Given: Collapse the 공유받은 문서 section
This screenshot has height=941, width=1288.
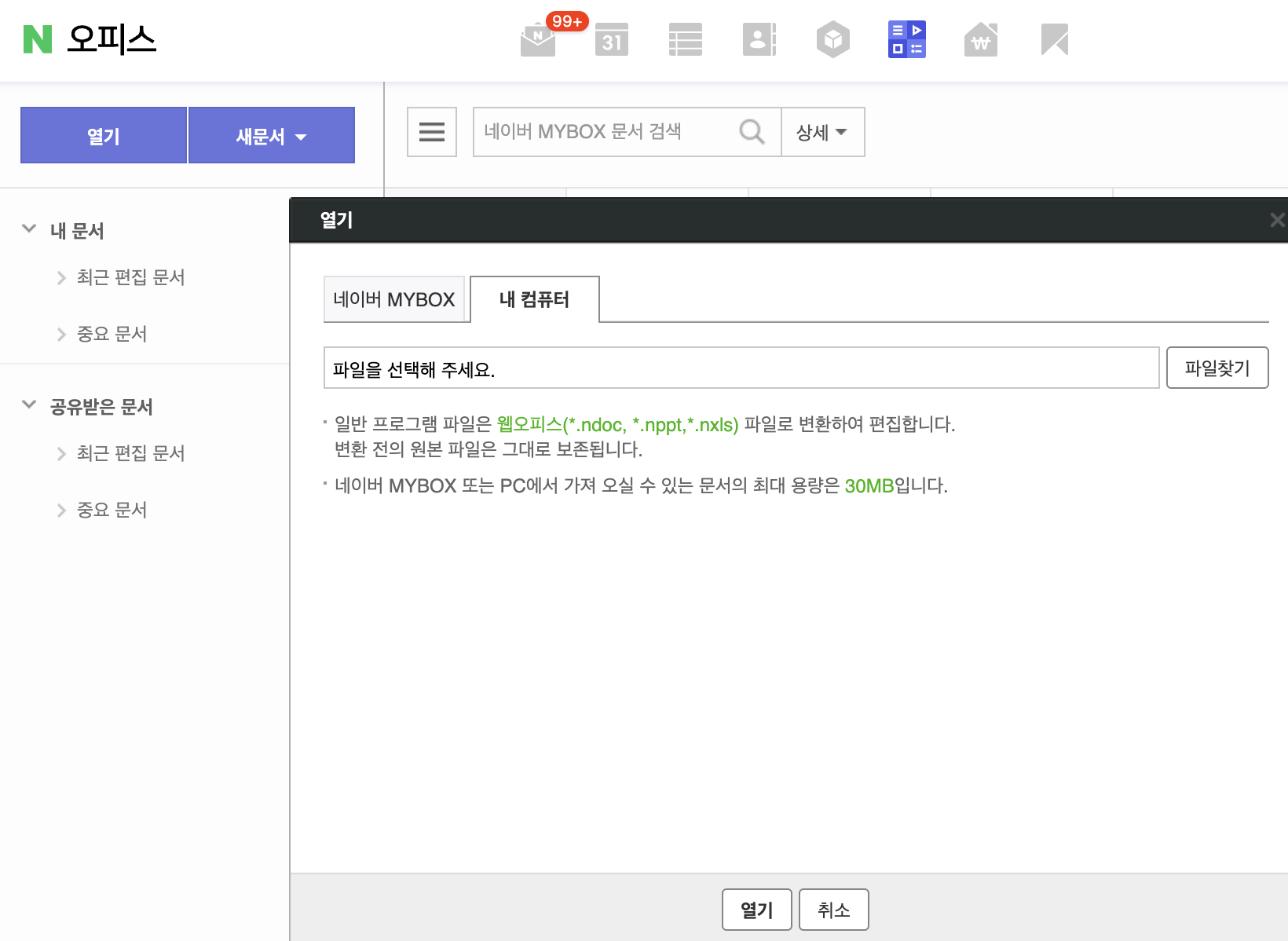Looking at the screenshot, I should pos(30,405).
